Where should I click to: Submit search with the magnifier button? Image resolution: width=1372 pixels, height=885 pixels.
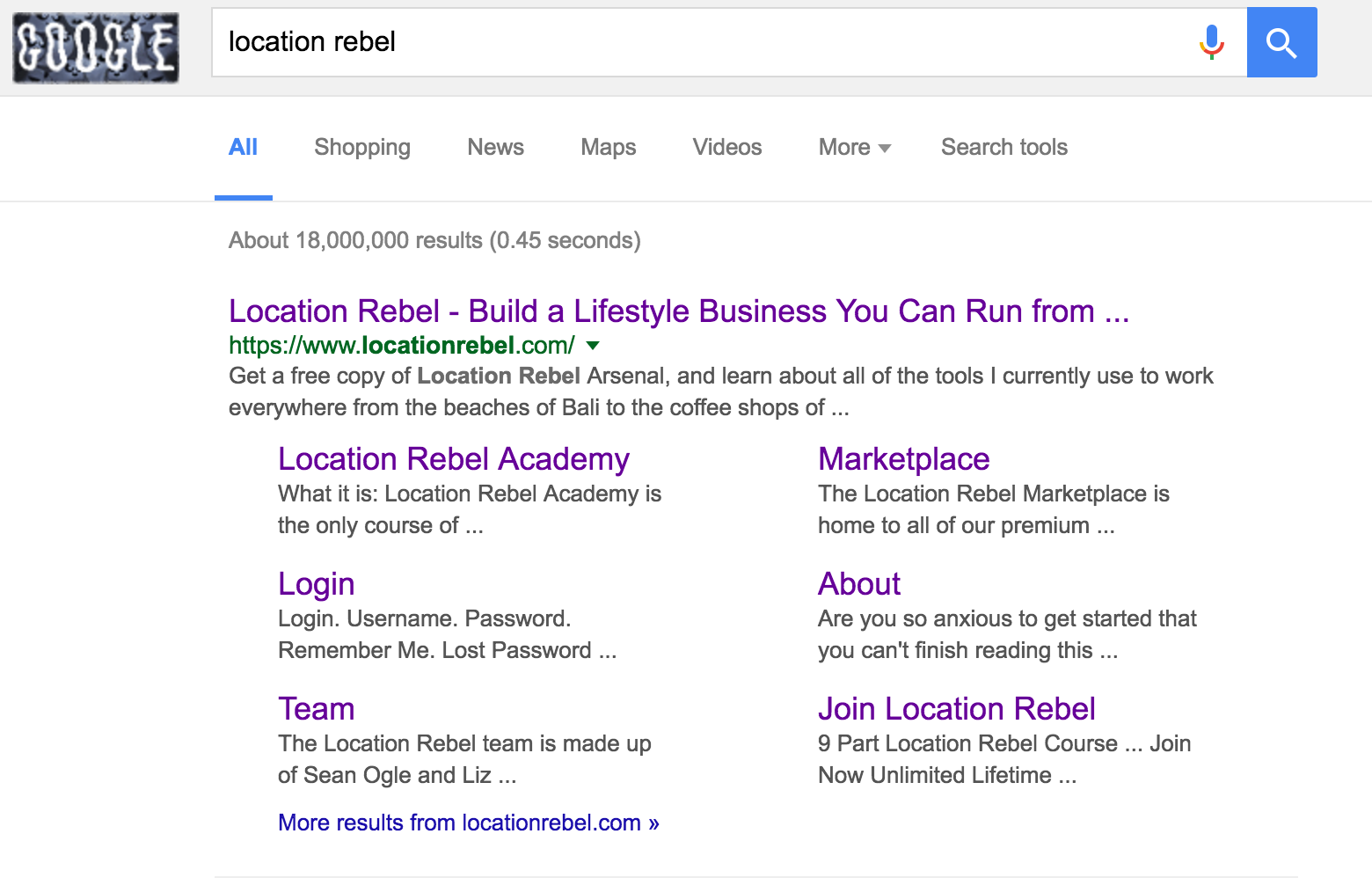[x=1281, y=42]
